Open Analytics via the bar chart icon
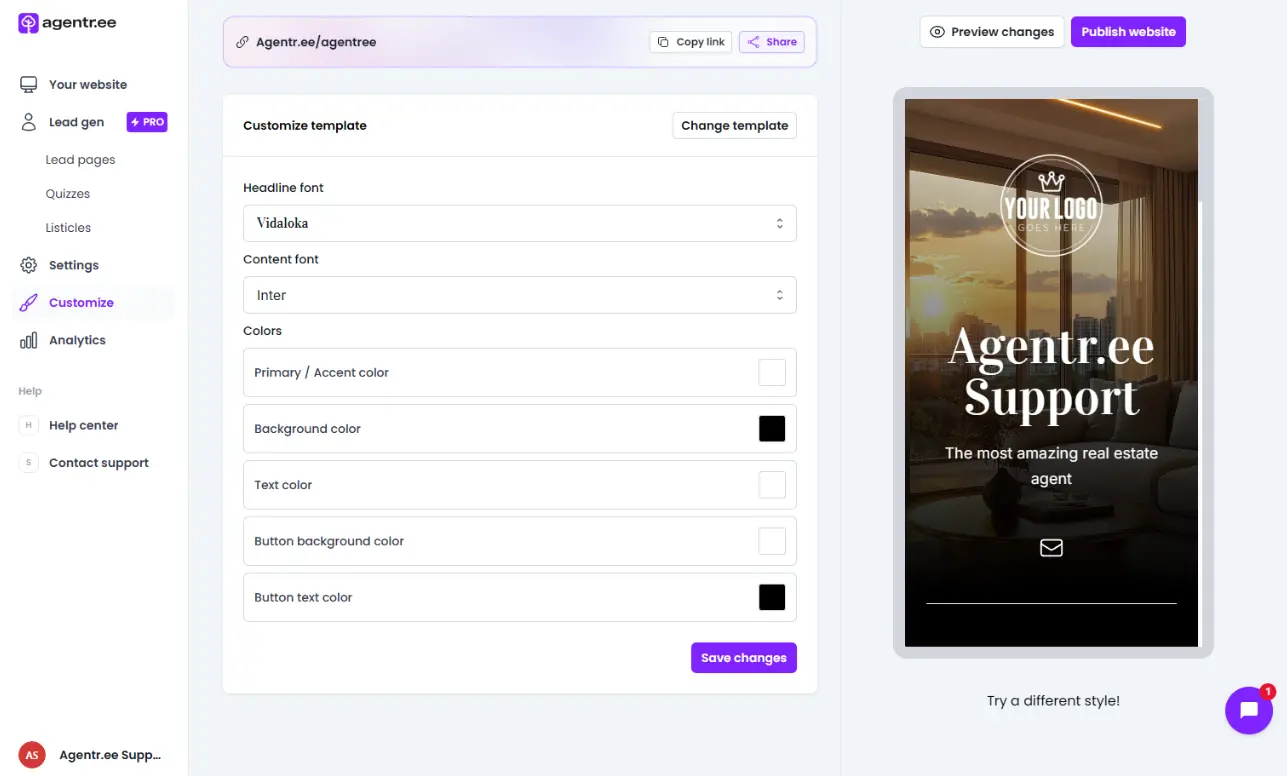This screenshot has height=776, width=1287. (28, 339)
